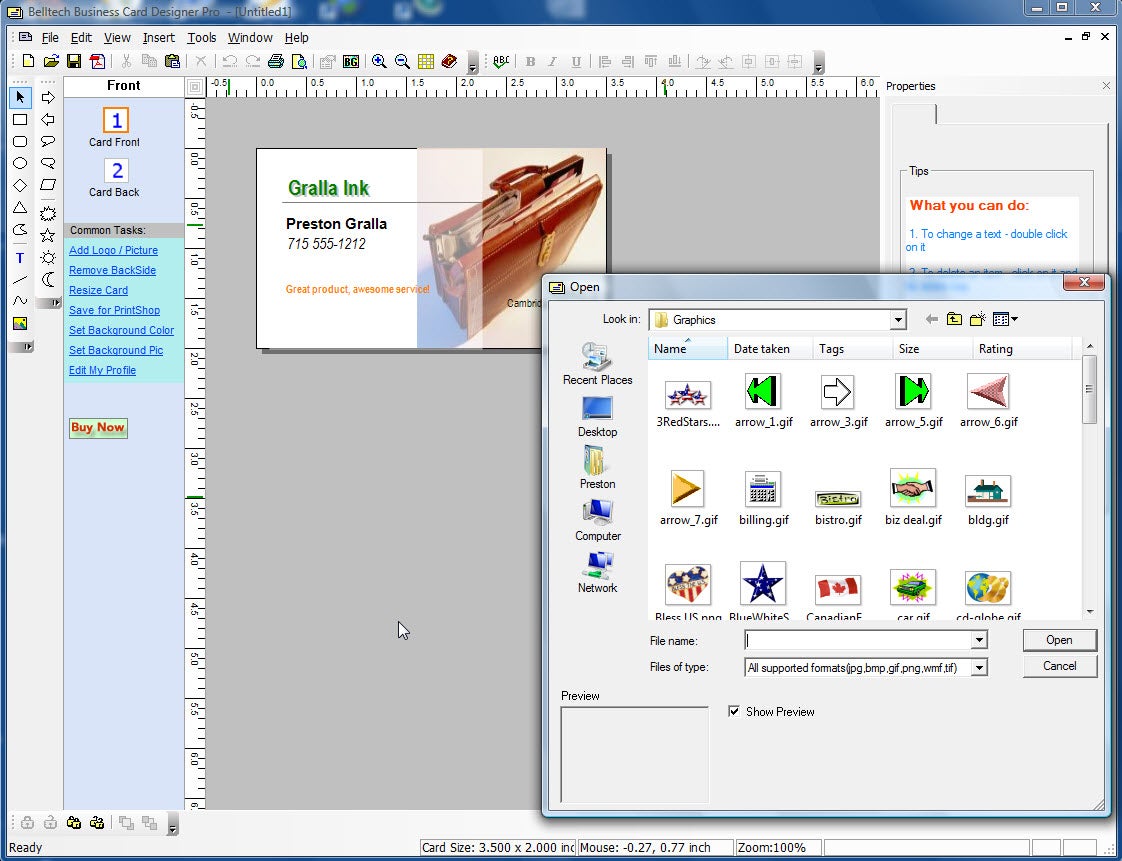
Task: Toggle the Show Preview checkbox
Action: coord(733,711)
